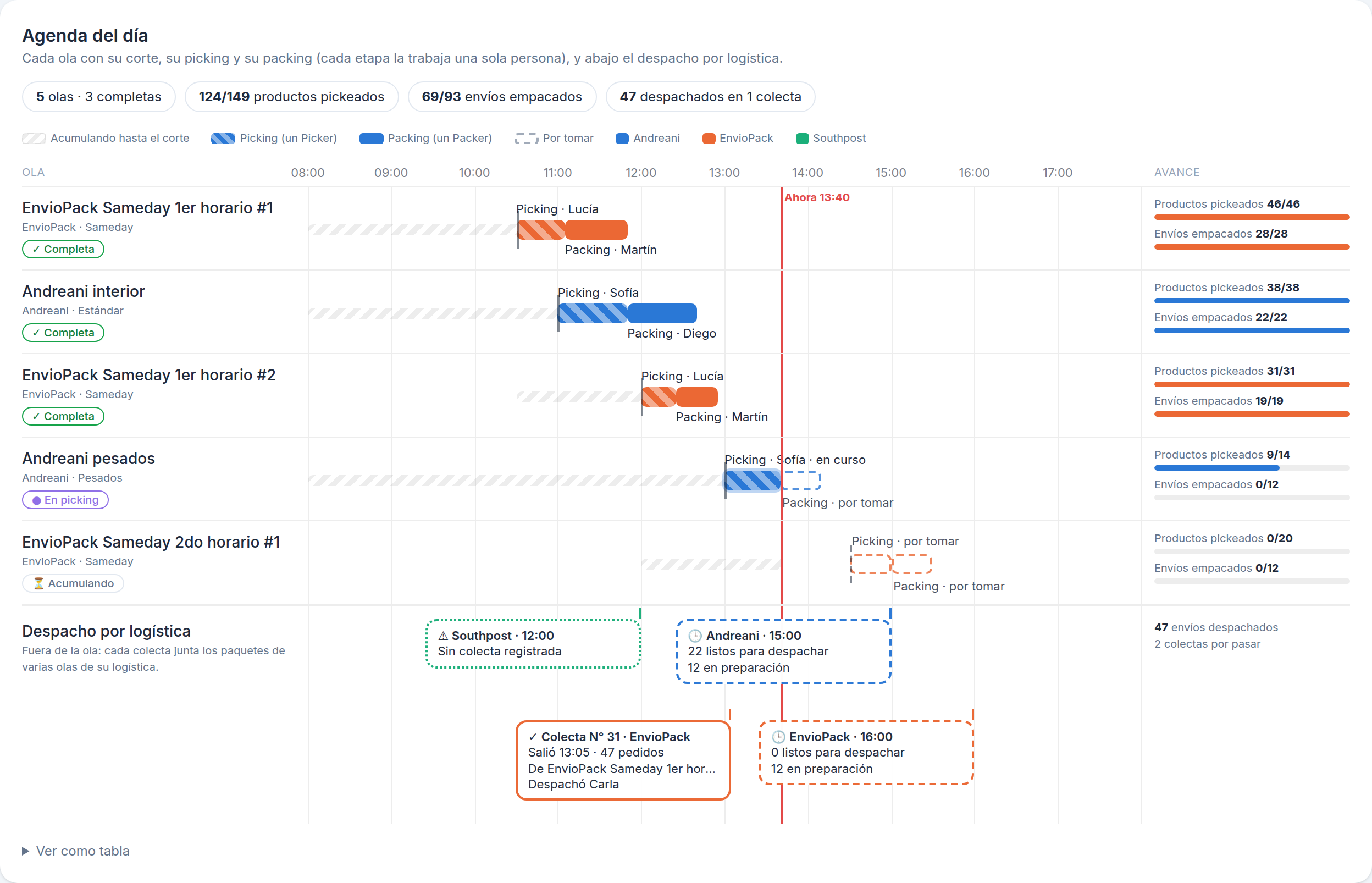Select Lucía's picking bar in Sameday 1er horario #1

541,230
